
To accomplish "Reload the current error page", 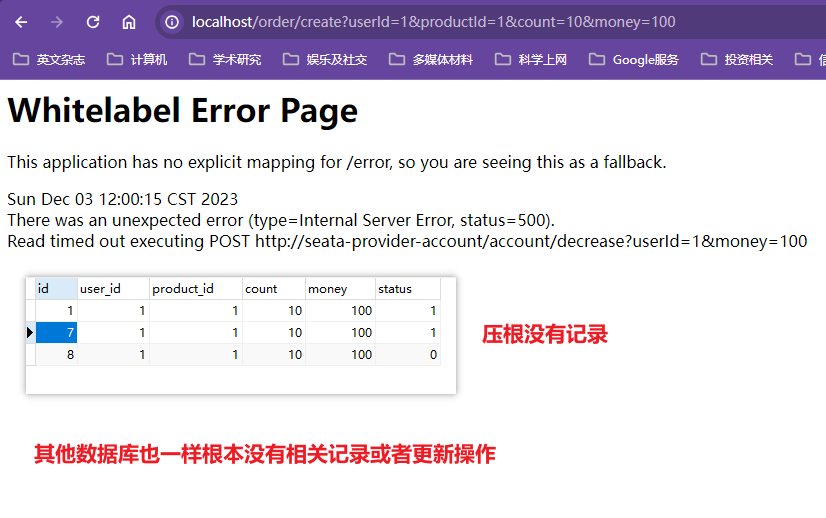I will [93, 22].
